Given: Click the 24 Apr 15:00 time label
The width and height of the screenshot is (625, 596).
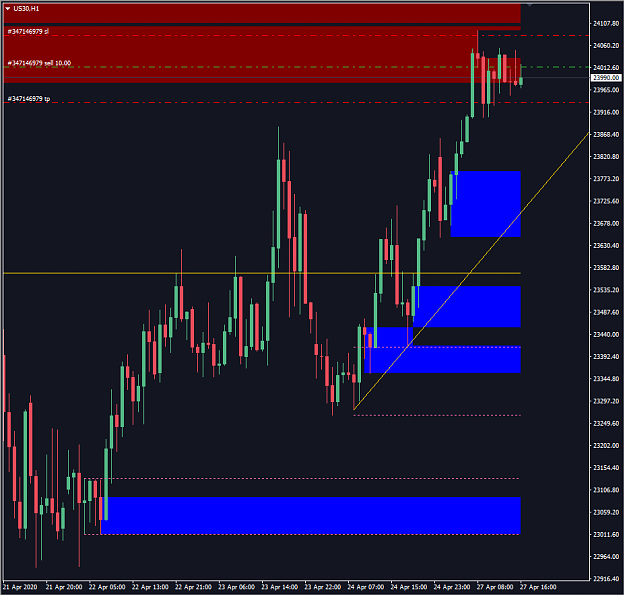Looking at the screenshot, I should pyautogui.click(x=409, y=588).
